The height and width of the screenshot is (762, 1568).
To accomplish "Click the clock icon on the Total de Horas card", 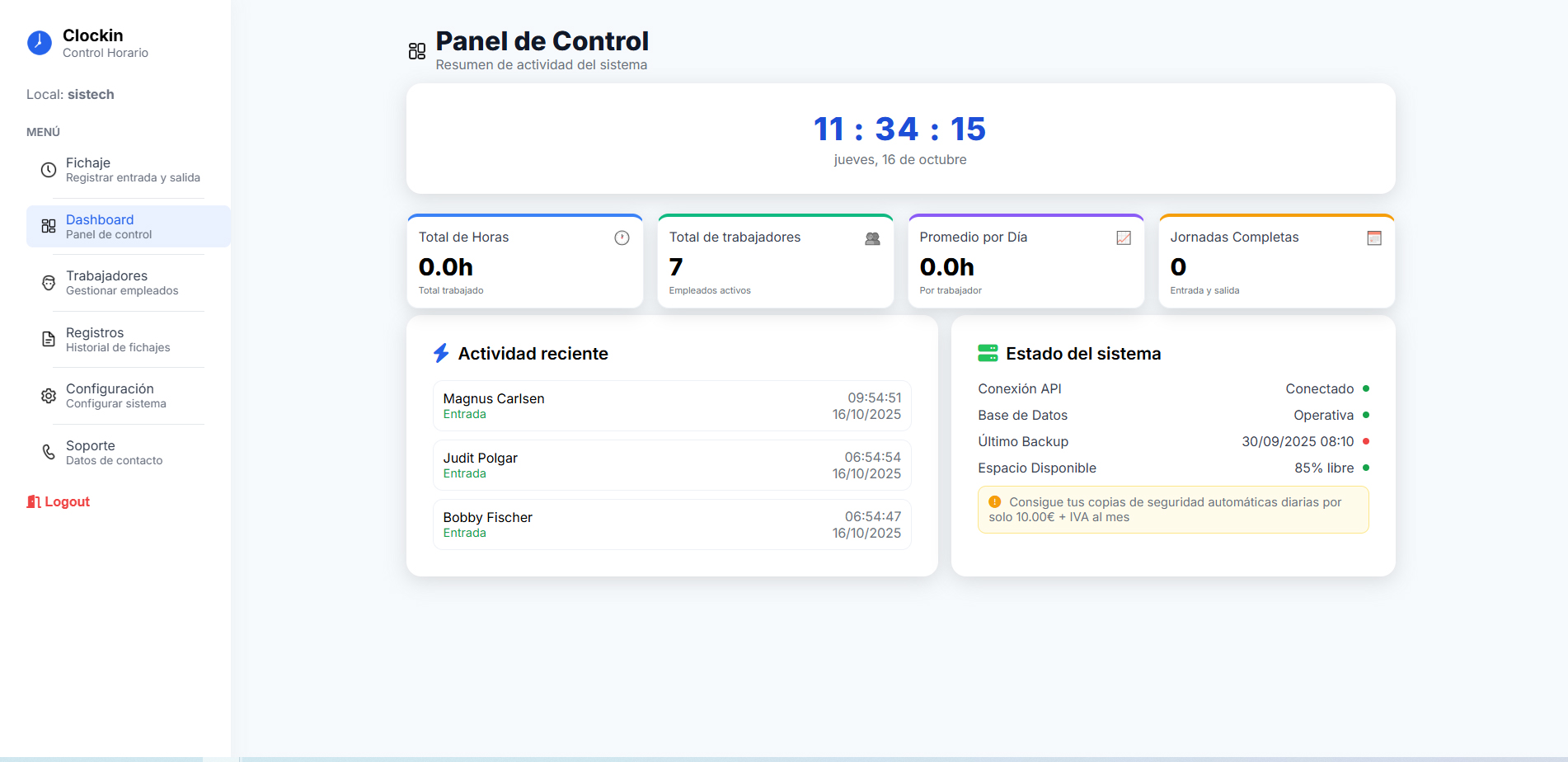I will pyautogui.click(x=622, y=238).
